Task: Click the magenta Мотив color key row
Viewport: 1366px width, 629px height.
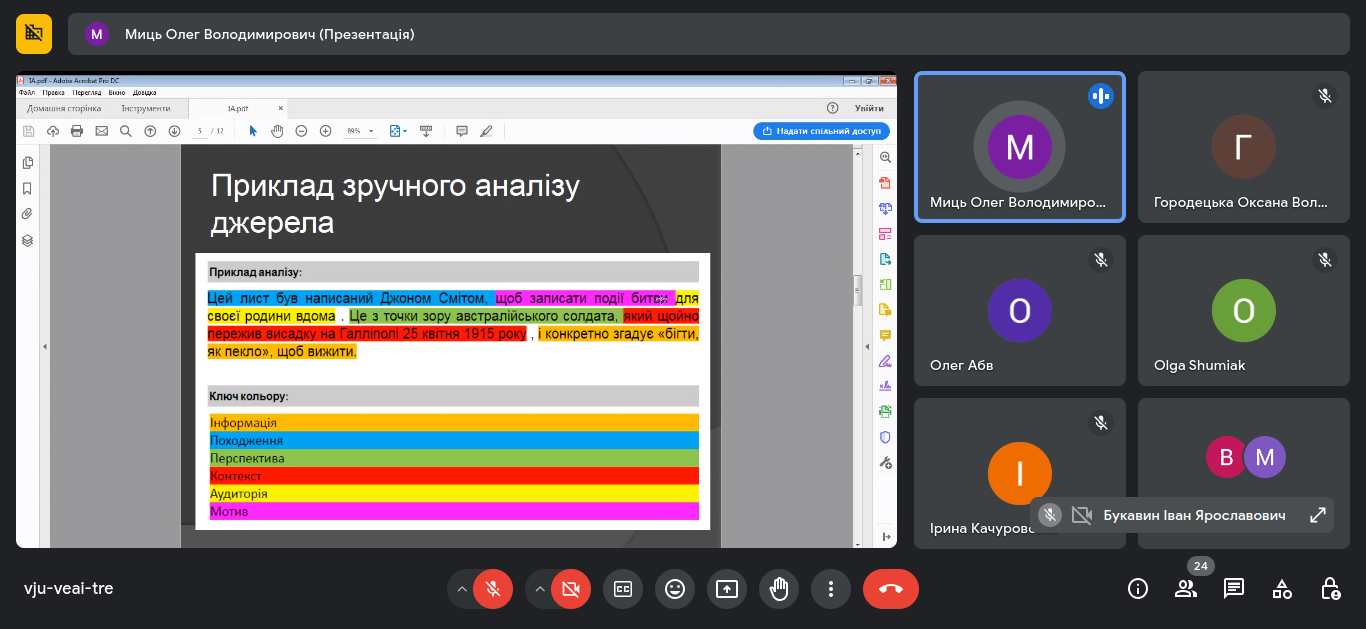Action: [454, 512]
